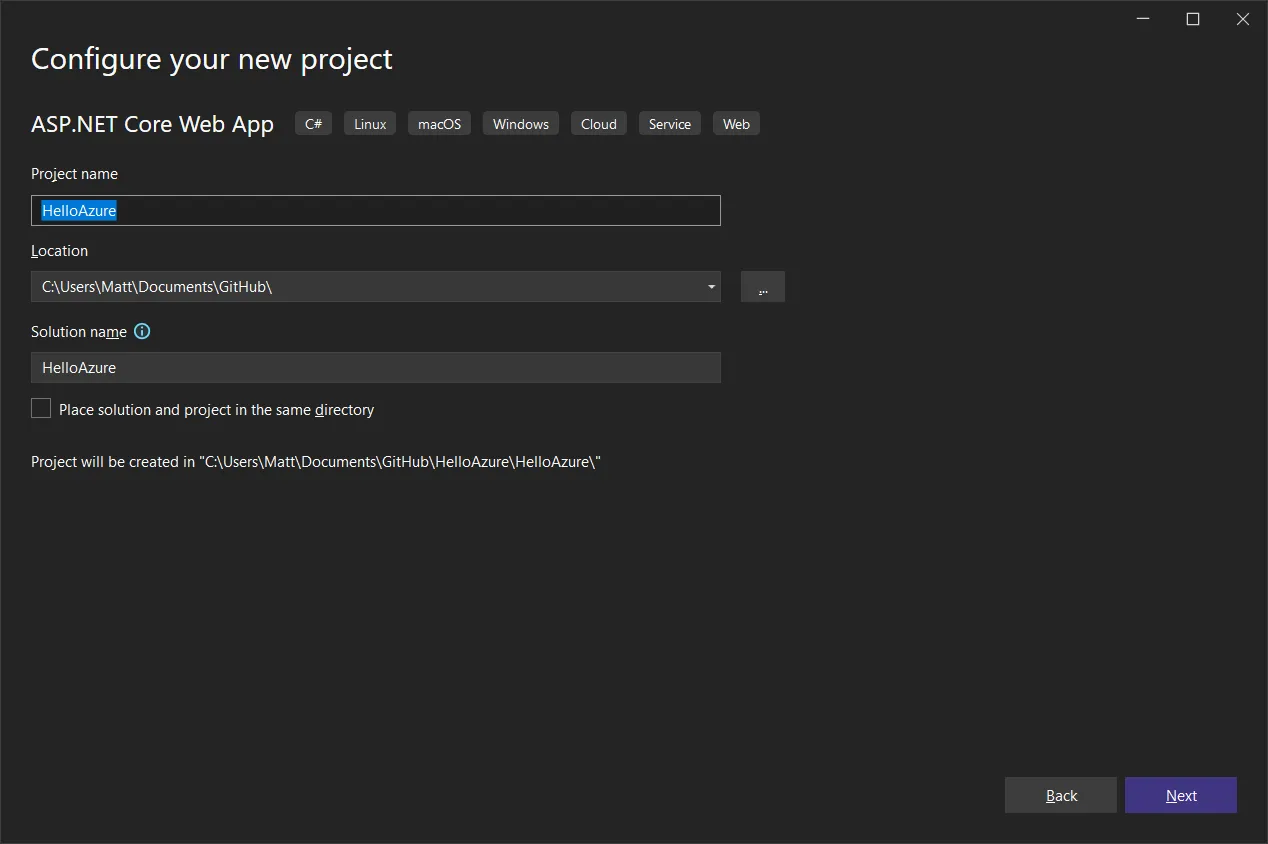
Task: Minimize the dialog window
Action: point(1143,19)
